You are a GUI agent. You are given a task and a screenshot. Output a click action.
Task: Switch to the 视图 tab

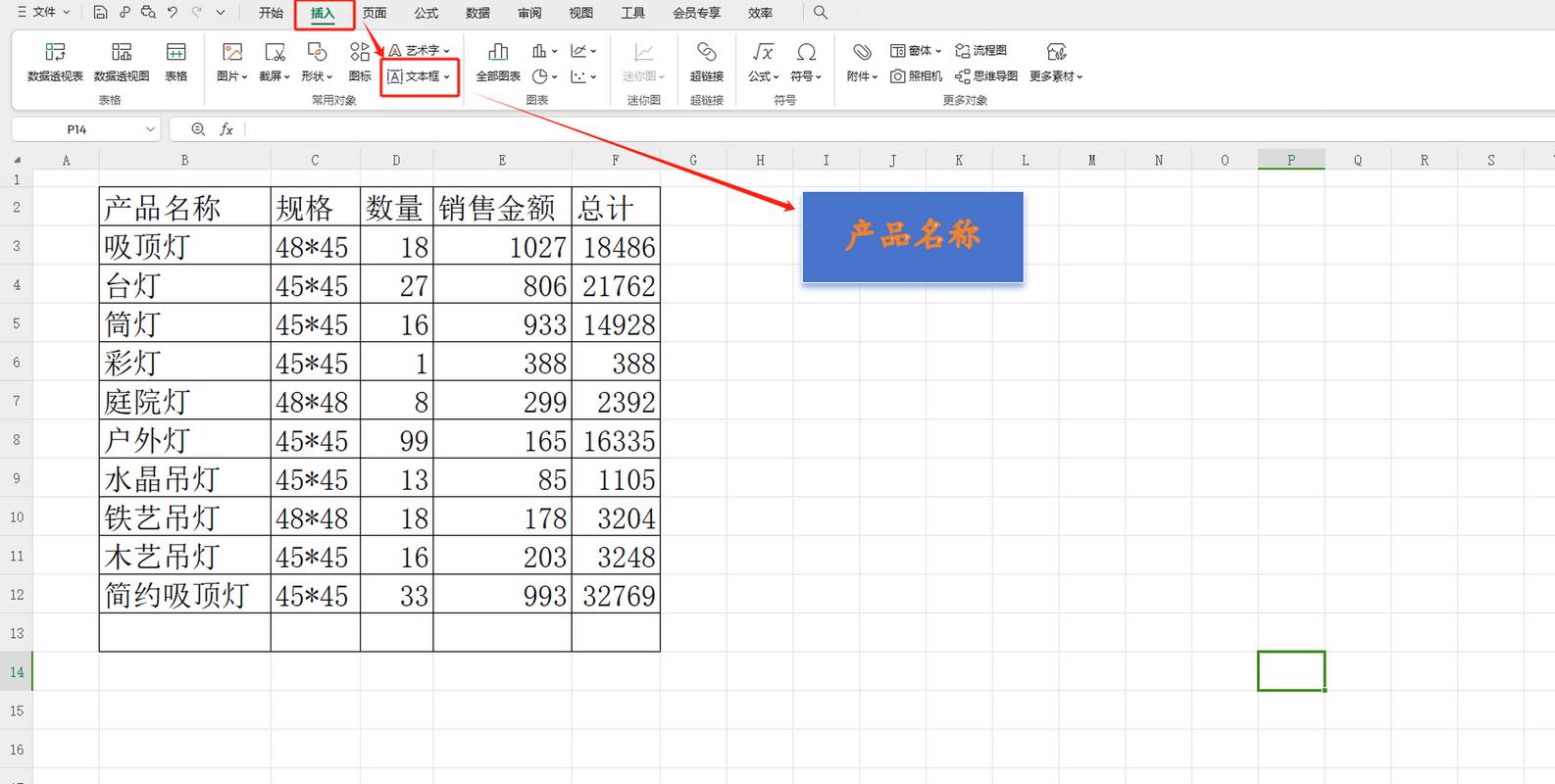[581, 13]
